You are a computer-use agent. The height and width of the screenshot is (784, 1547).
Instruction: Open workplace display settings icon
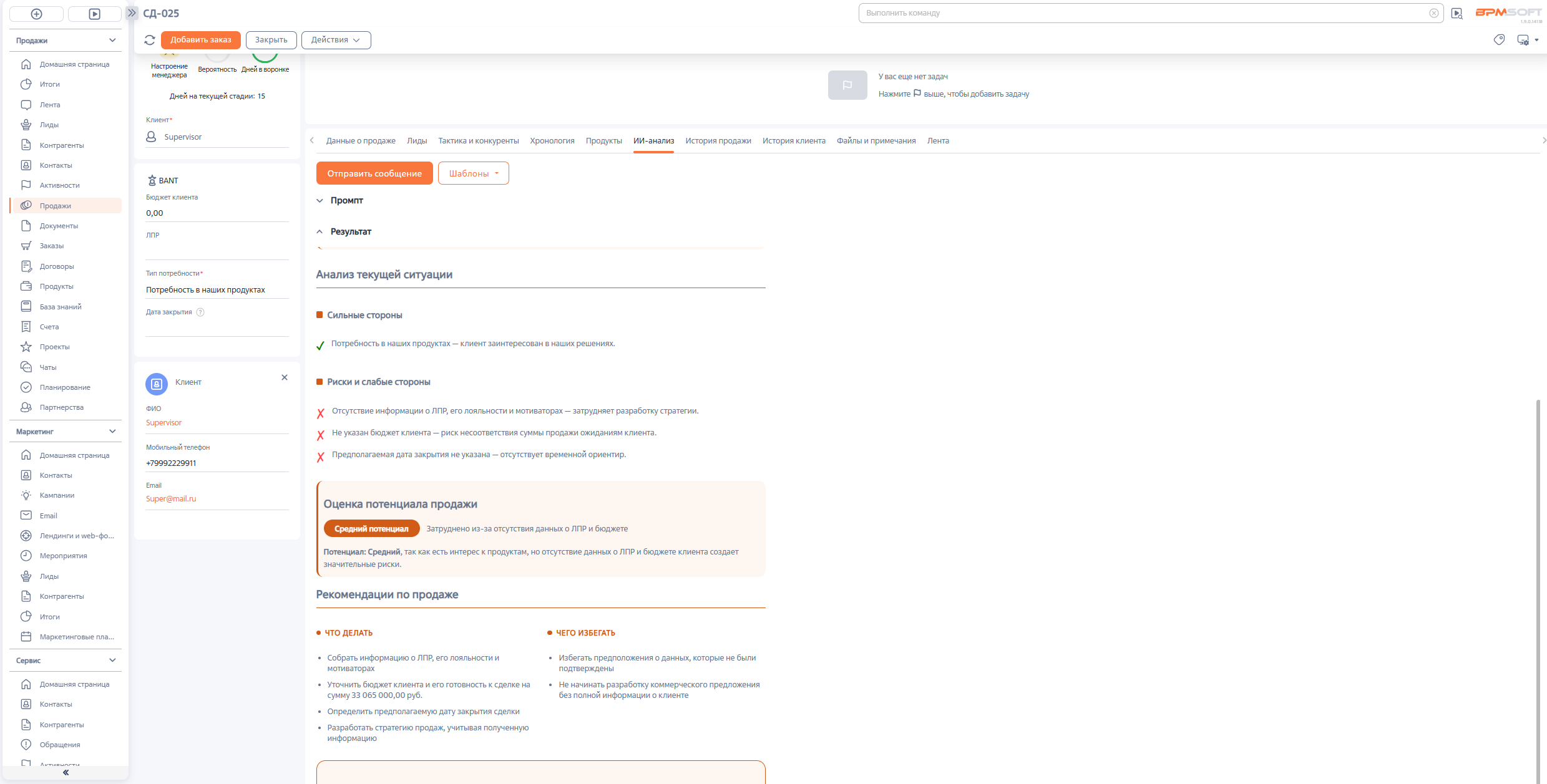click(x=1523, y=39)
